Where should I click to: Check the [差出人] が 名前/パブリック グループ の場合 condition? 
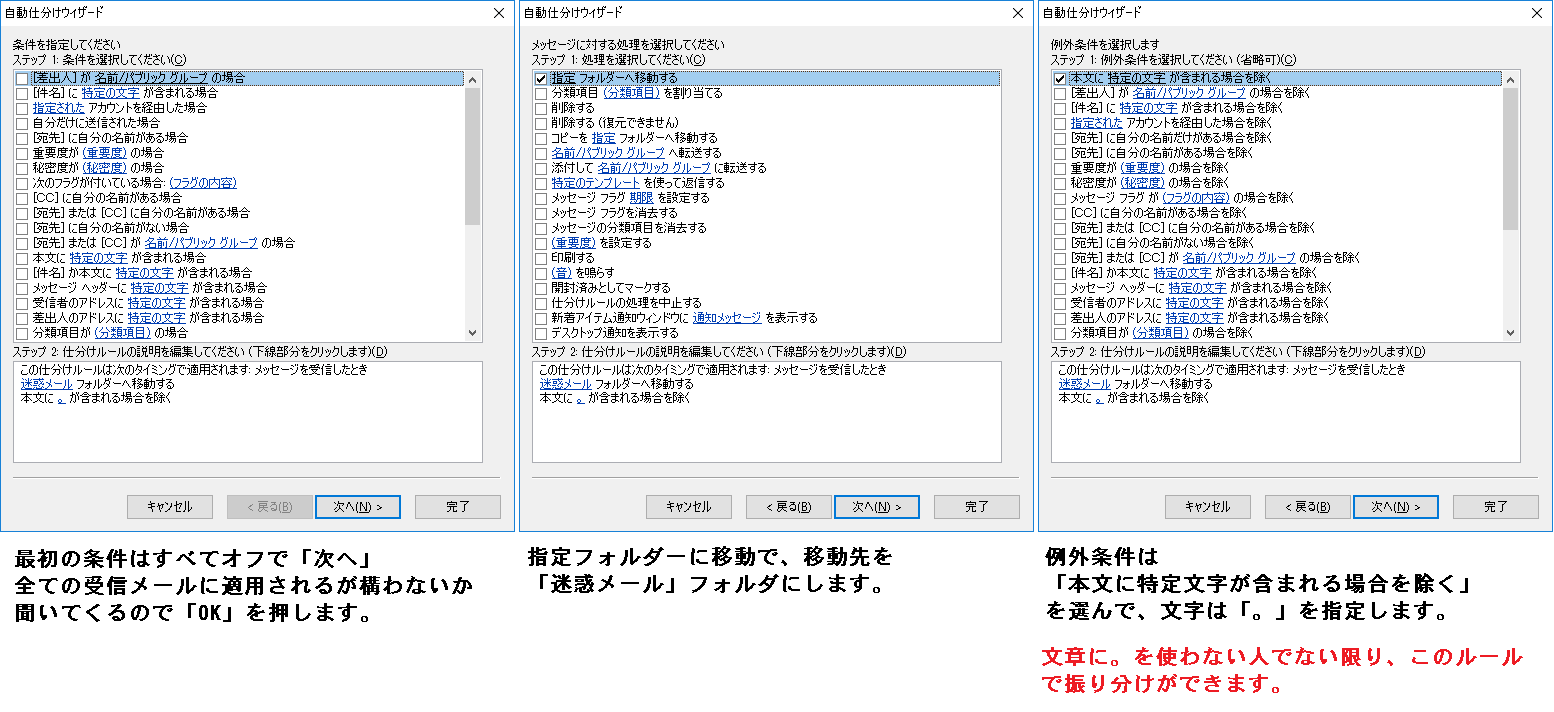22,78
